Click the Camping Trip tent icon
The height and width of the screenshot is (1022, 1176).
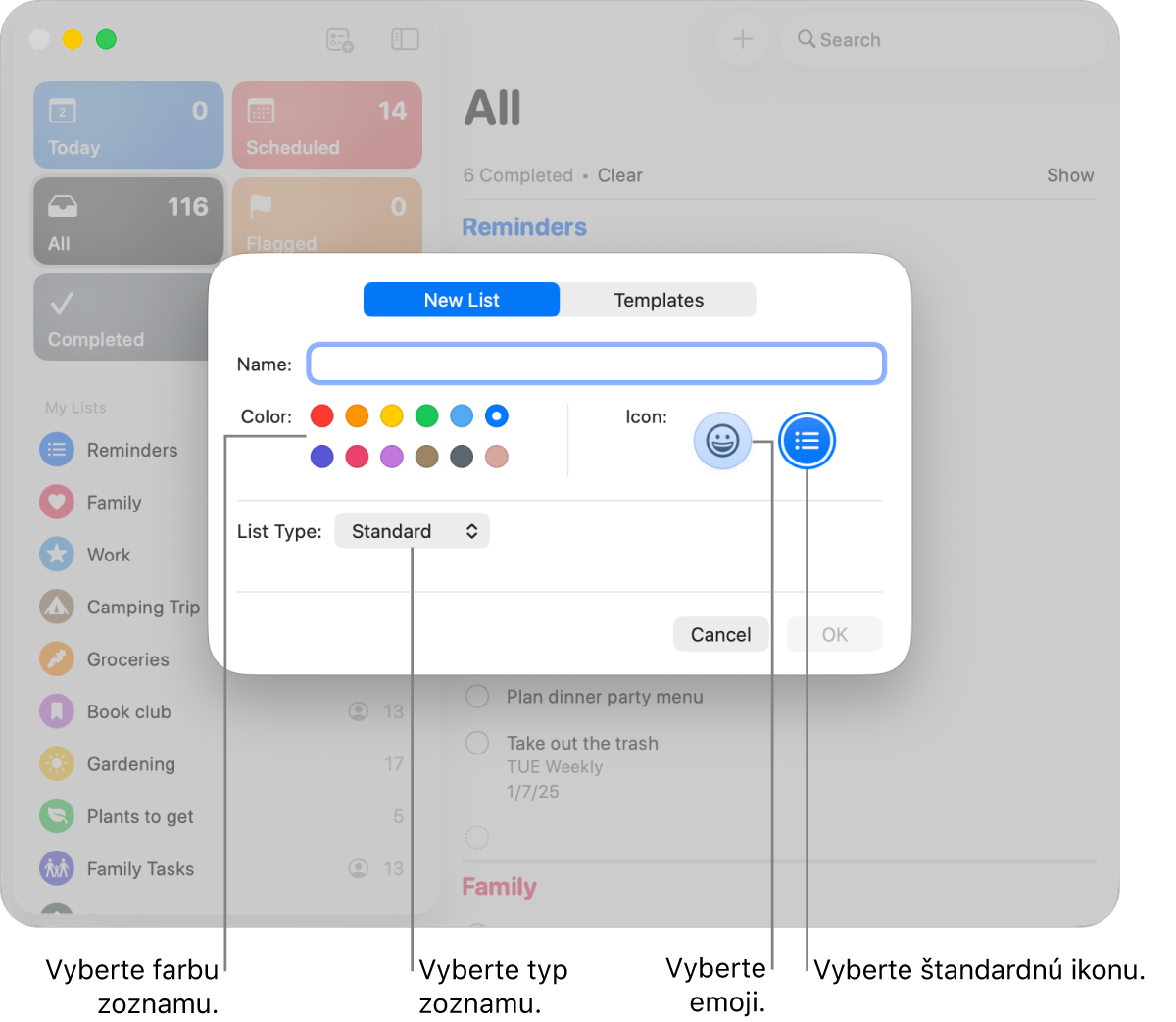[x=57, y=607]
